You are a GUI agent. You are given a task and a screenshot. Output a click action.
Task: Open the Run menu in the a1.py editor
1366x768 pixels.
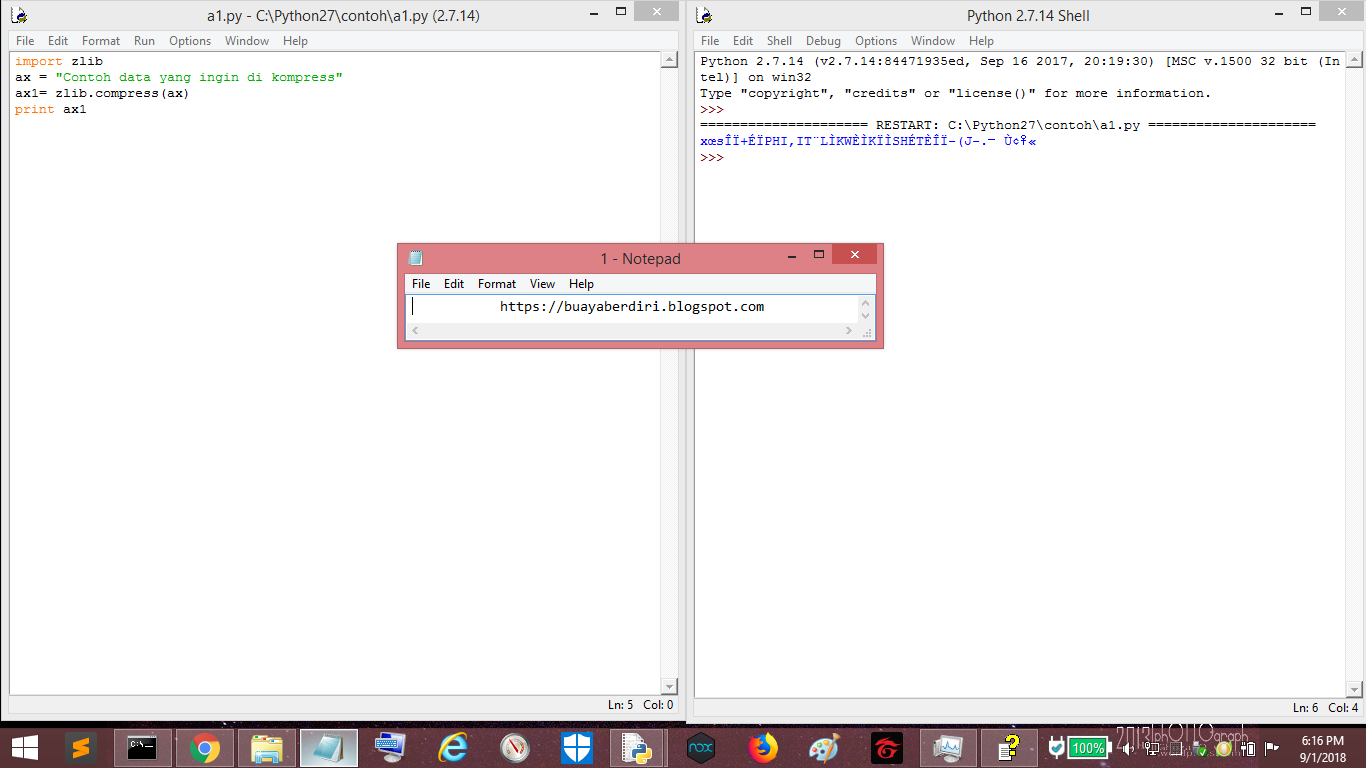point(144,41)
